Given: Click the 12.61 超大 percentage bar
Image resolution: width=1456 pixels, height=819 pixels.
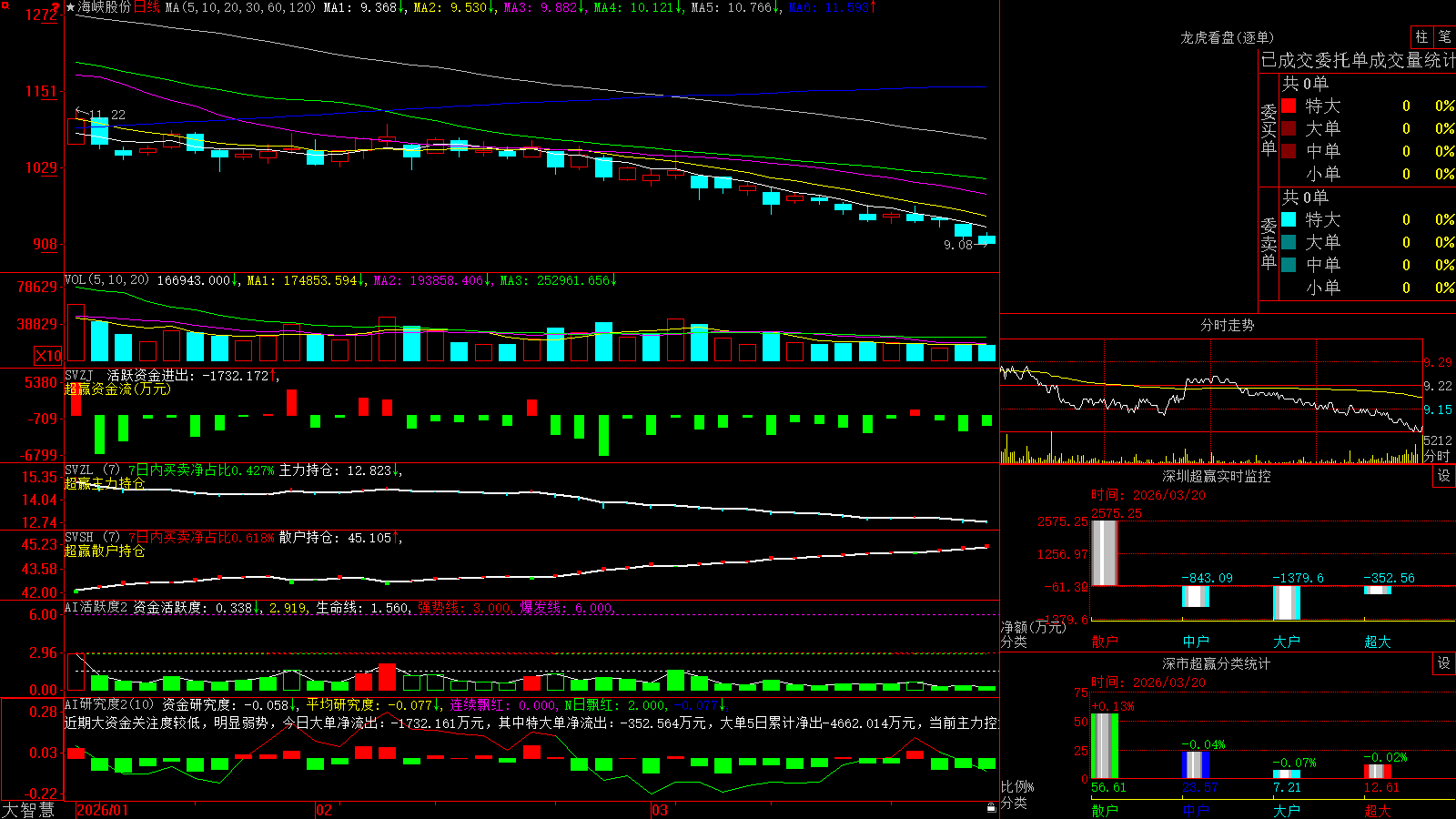Looking at the screenshot, I should [x=1378, y=772].
